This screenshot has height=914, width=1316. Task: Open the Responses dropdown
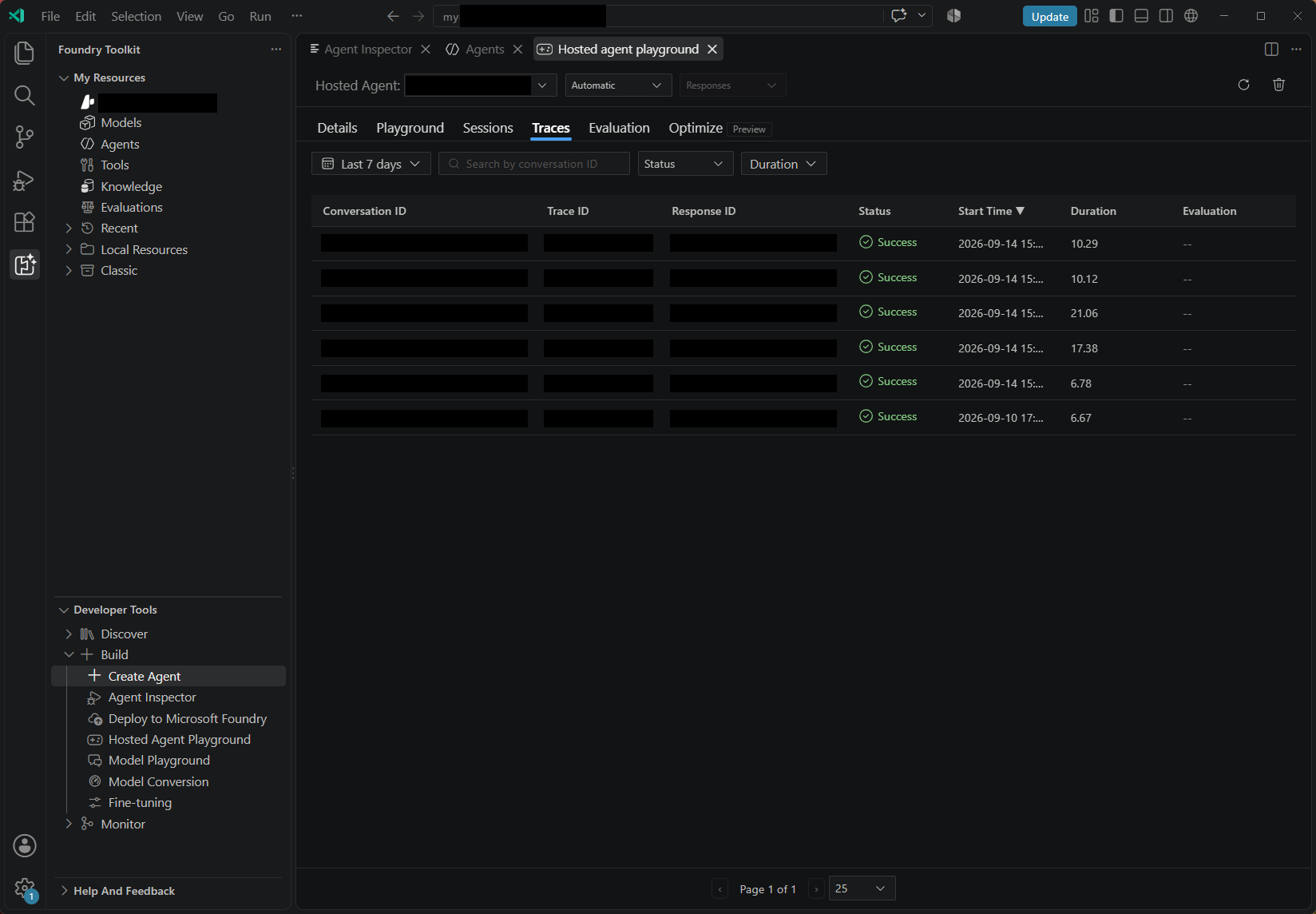tap(732, 85)
